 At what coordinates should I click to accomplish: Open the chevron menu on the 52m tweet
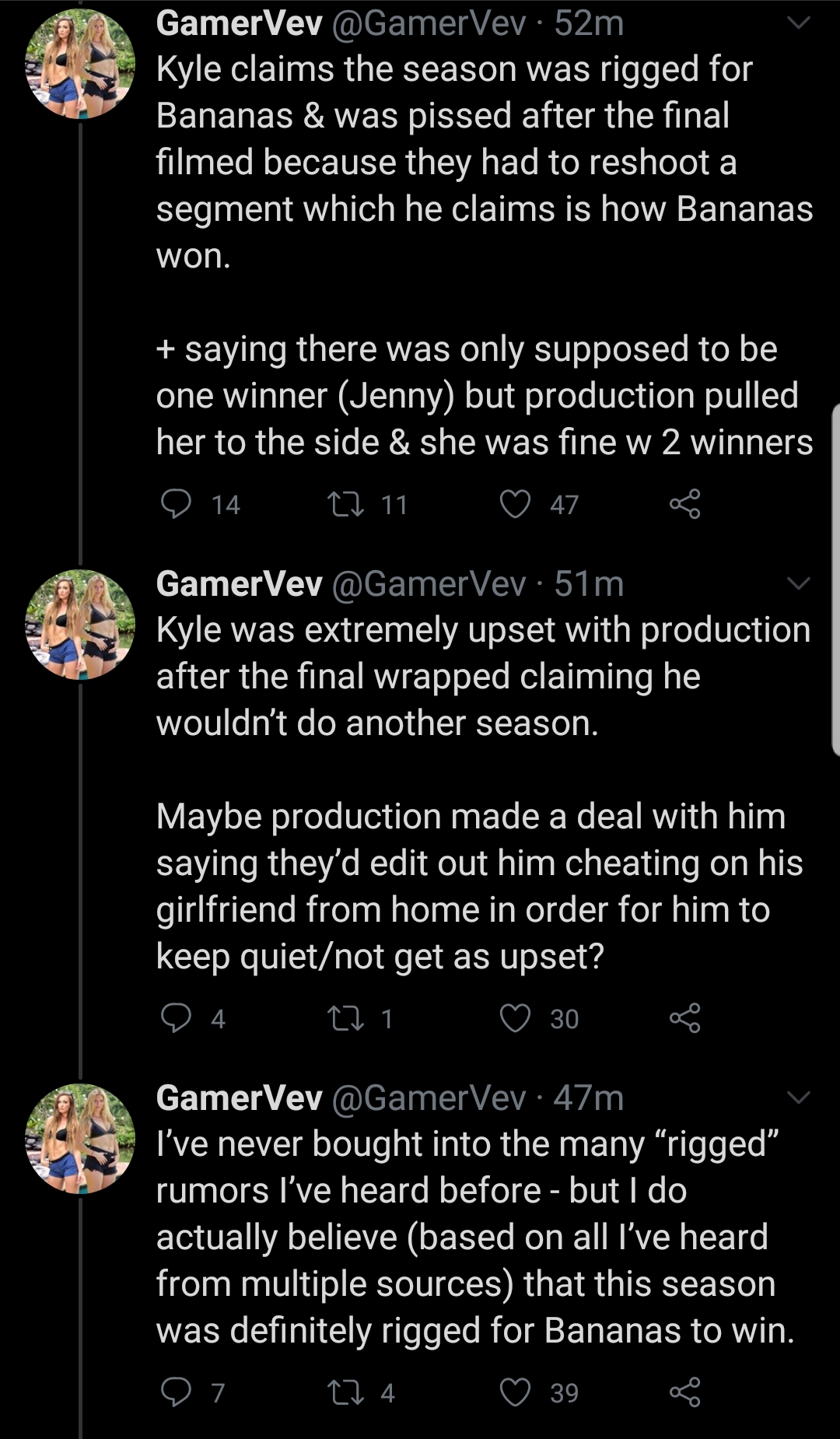pos(799,24)
